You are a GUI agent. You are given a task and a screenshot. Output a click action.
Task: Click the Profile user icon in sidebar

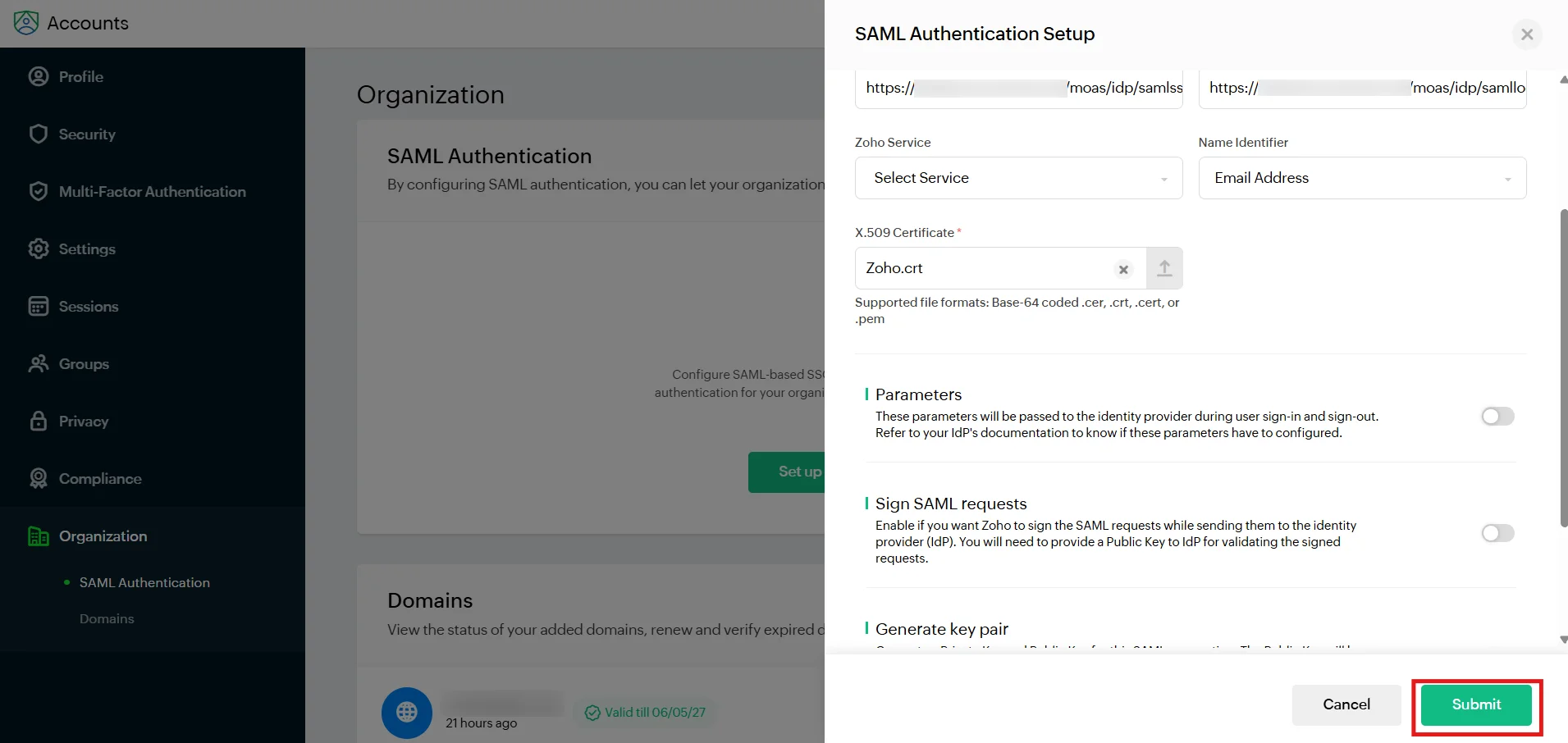coord(39,76)
